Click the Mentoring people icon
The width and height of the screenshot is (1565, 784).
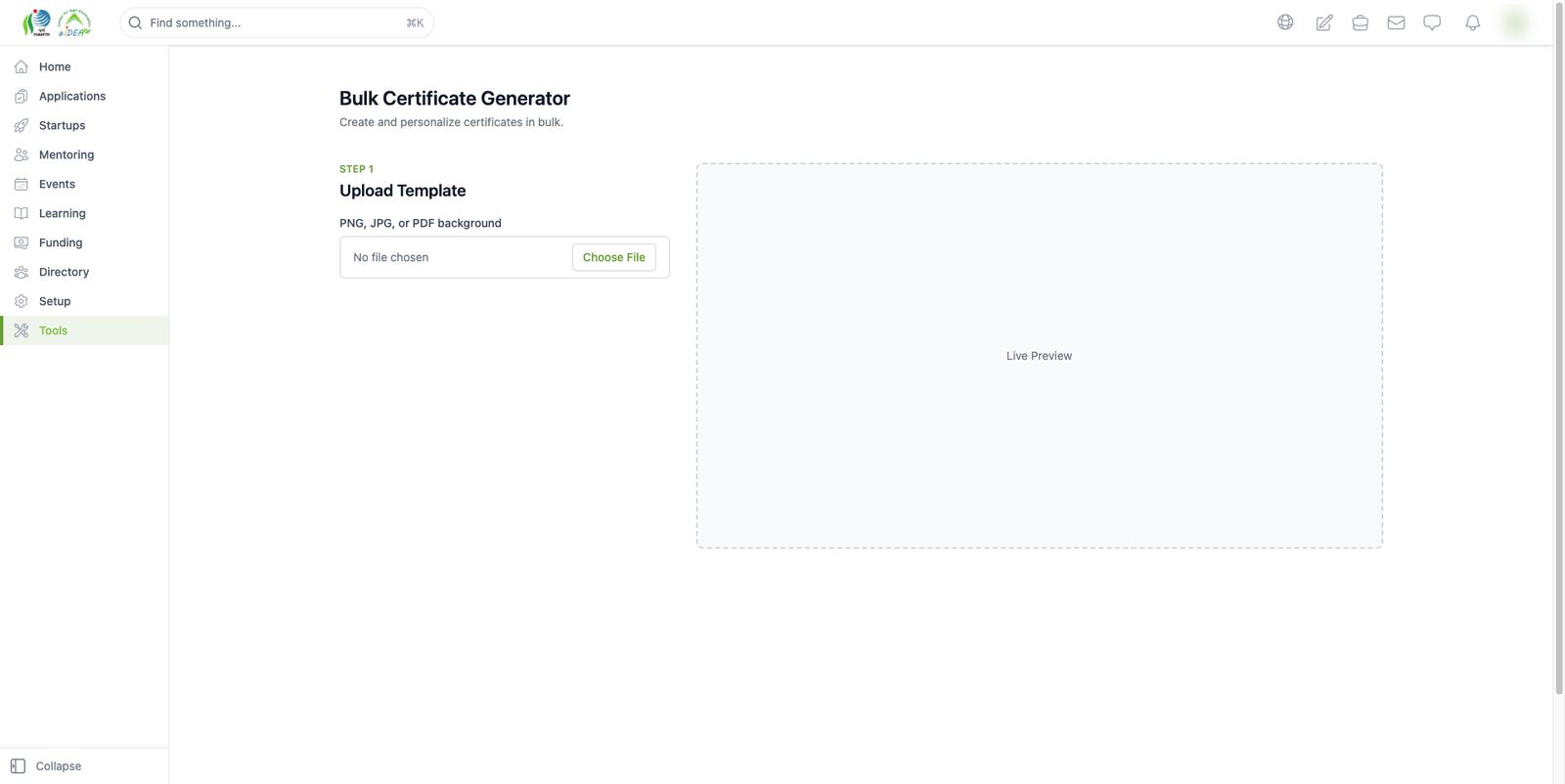[x=22, y=154]
